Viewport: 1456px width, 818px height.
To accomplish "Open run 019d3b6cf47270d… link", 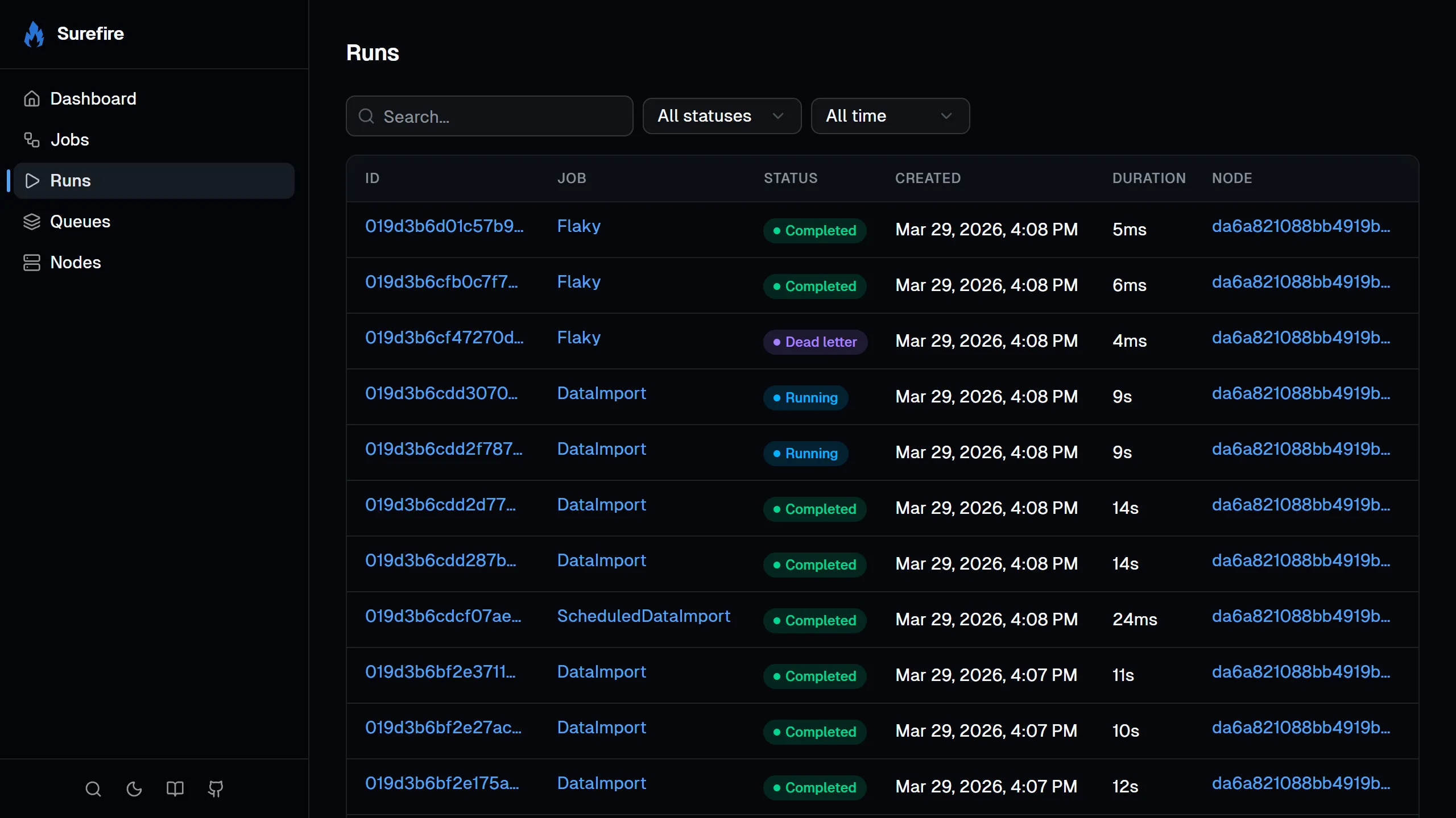I will (x=444, y=338).
